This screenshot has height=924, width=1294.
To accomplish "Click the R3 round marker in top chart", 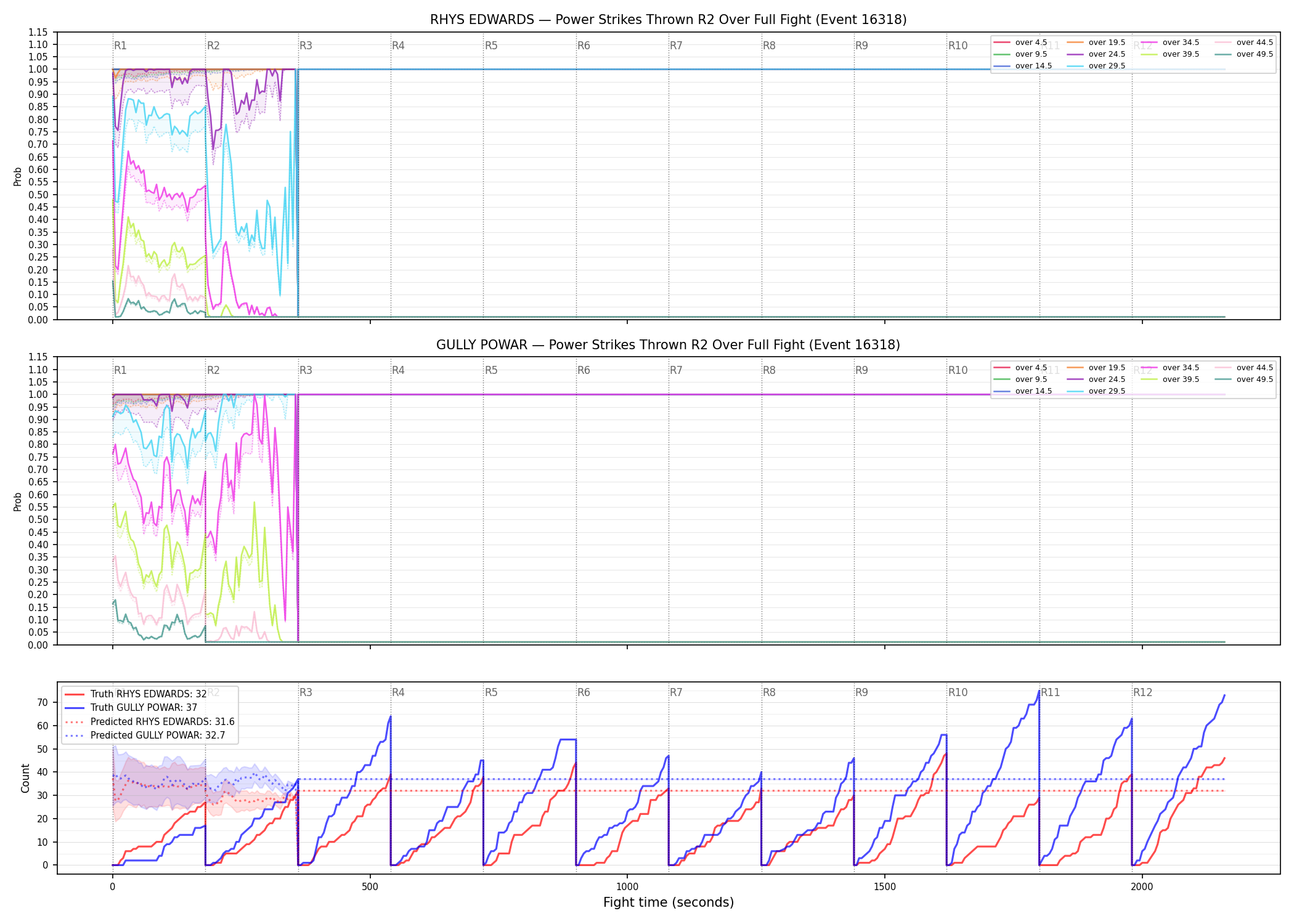I will (306, 46).
